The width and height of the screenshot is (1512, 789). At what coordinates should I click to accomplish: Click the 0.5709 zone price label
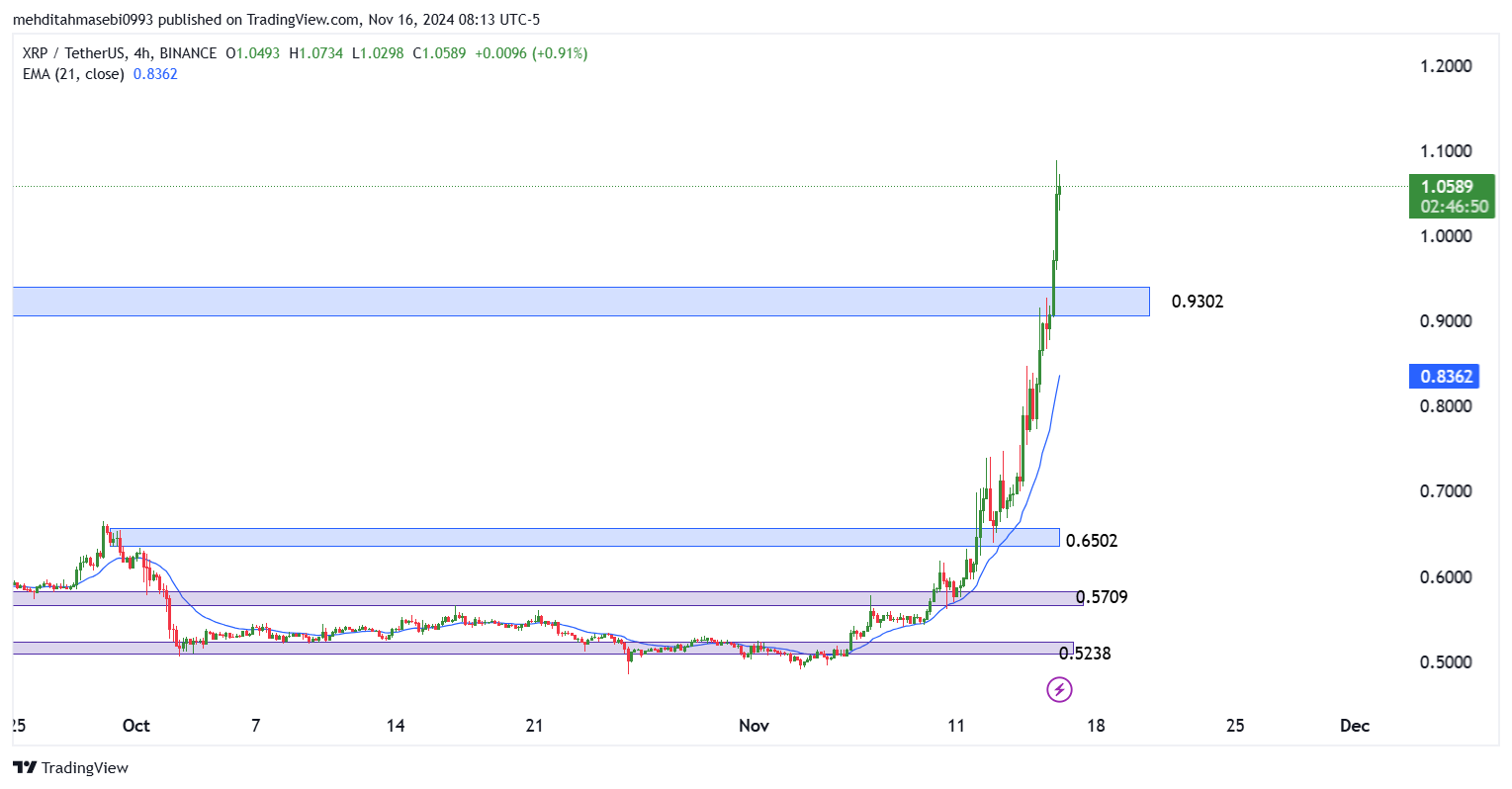click(x=1102, y=597)
